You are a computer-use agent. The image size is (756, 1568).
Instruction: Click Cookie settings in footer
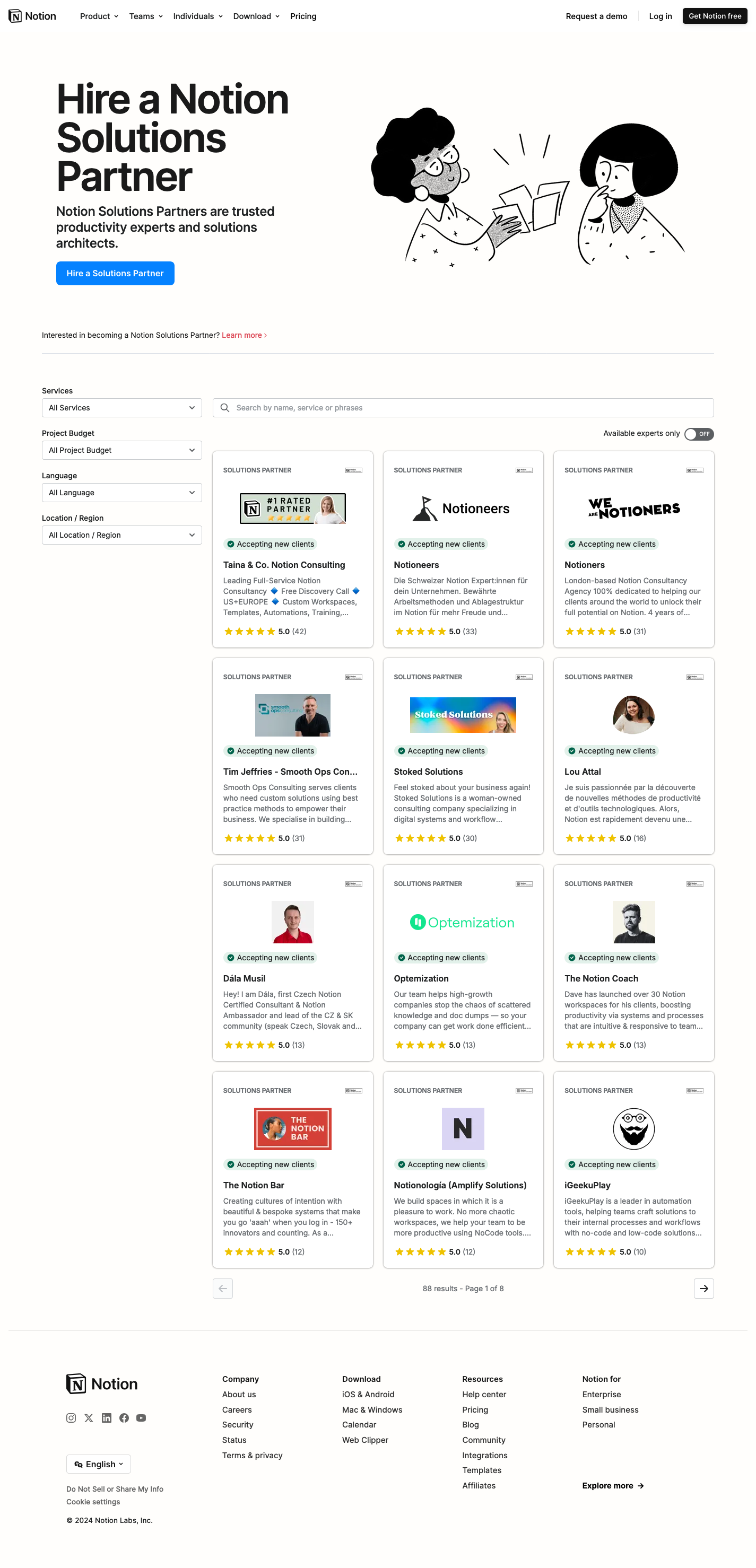[93, 1502]
